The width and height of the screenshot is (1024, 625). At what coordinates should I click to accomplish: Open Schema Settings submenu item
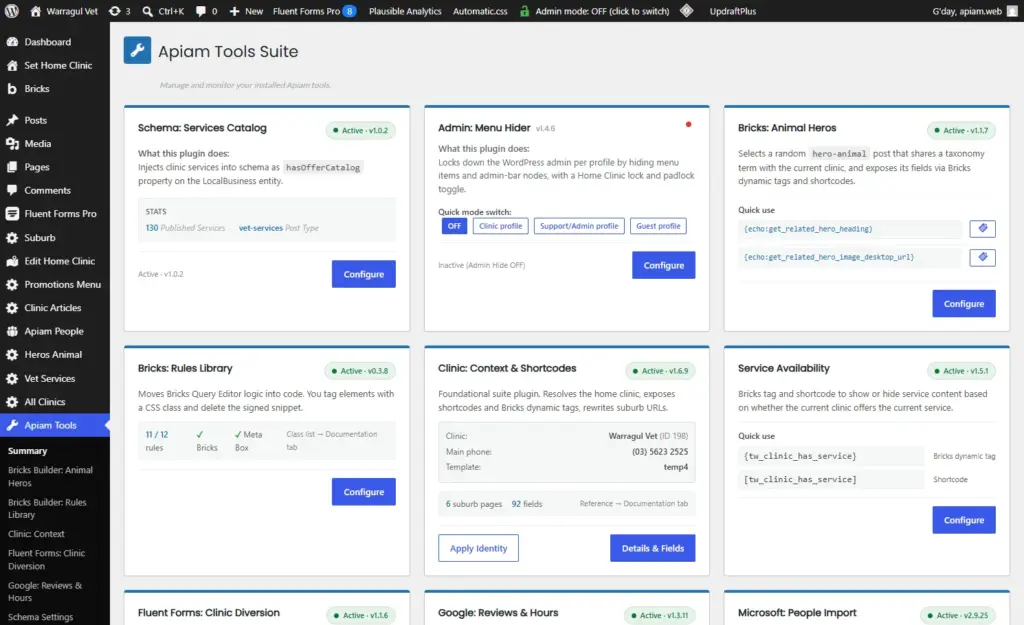point(40,617)
